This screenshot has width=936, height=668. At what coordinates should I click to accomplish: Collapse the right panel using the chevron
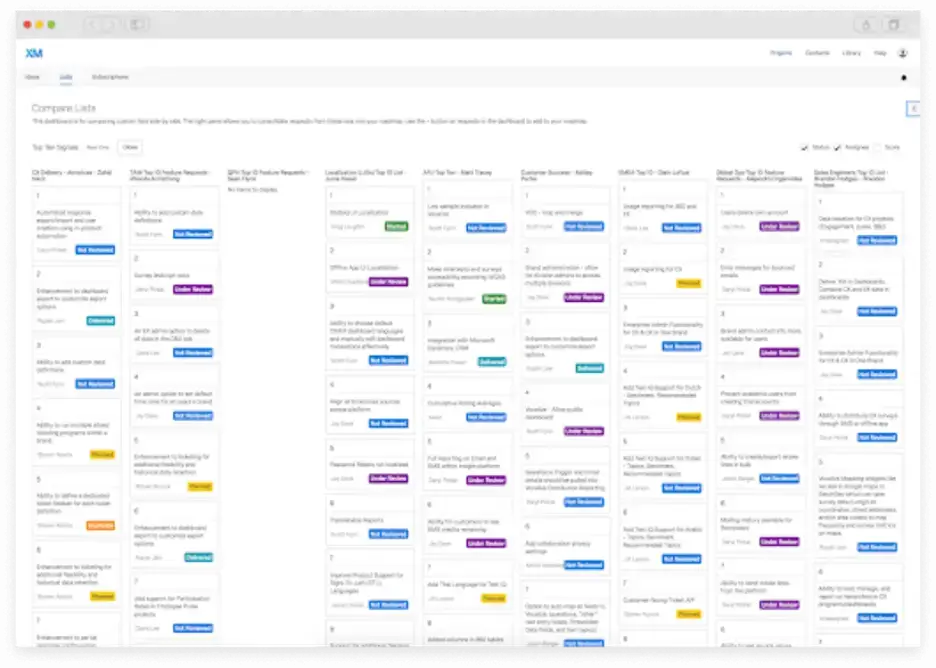[913, 108]
